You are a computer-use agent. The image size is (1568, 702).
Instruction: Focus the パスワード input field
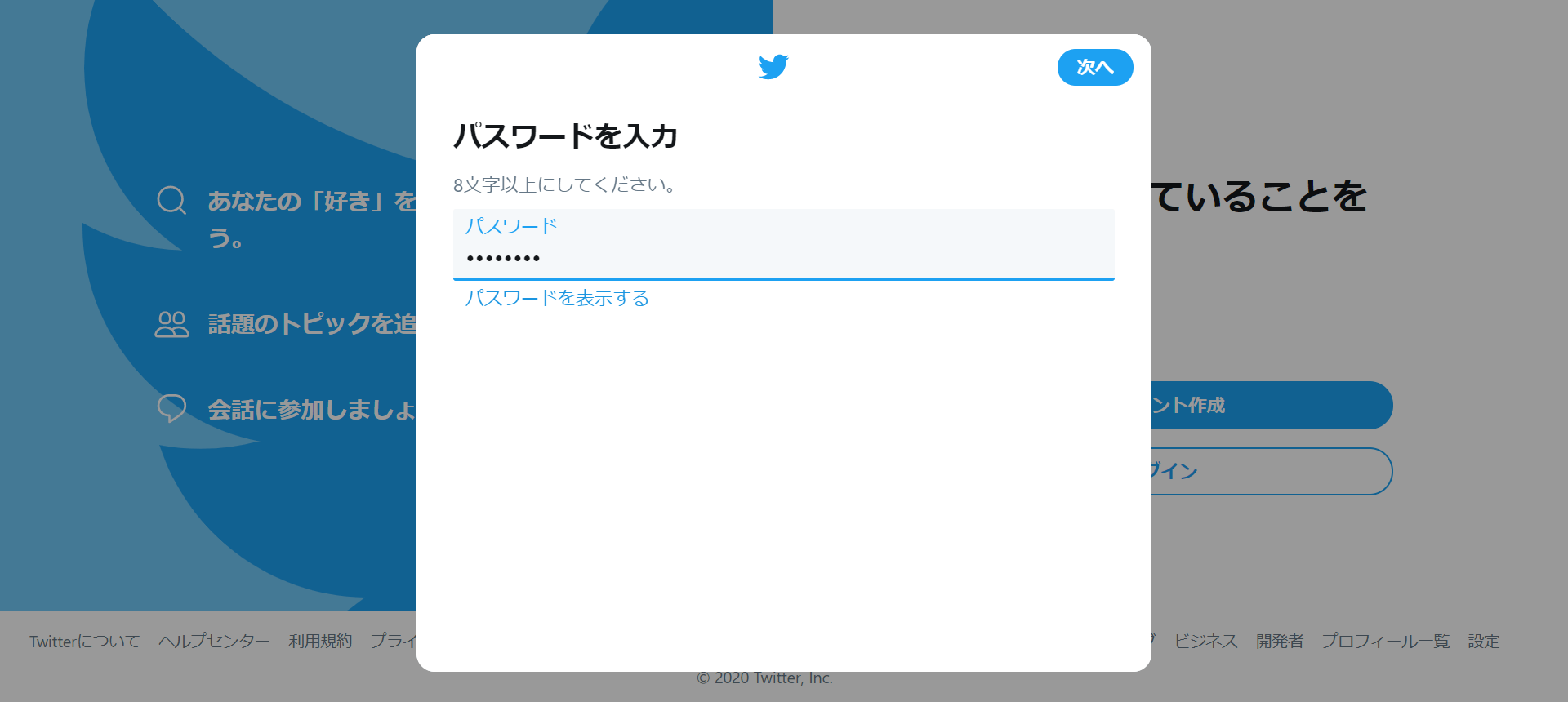pyautogui.click(x=784, y=244)
